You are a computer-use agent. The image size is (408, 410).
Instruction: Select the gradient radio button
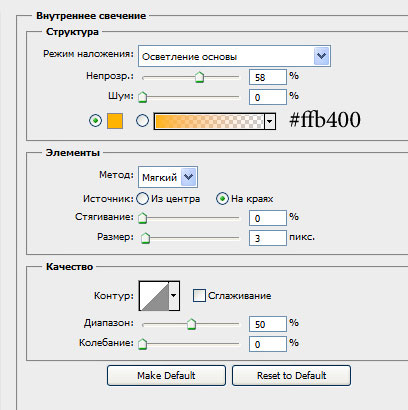click(x=142, y=120)
